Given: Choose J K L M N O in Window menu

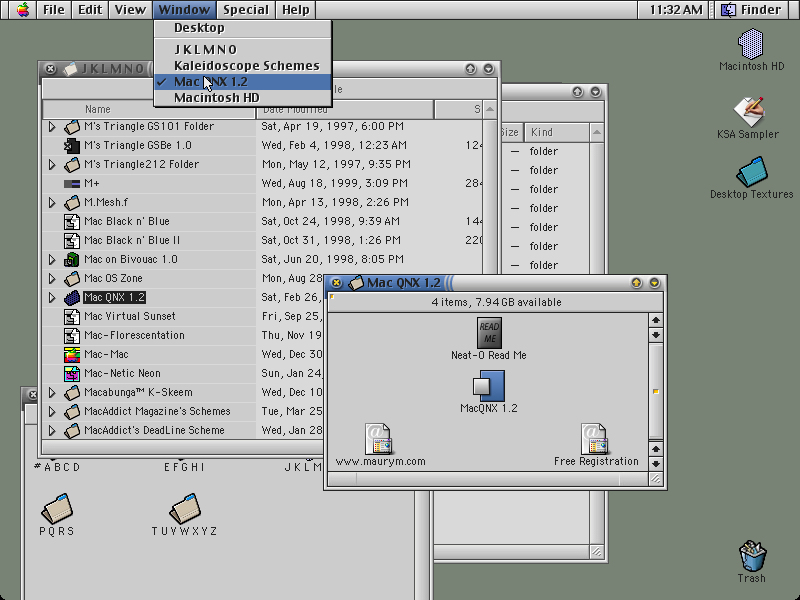Looking at the screenshot, I should (243, 49).
